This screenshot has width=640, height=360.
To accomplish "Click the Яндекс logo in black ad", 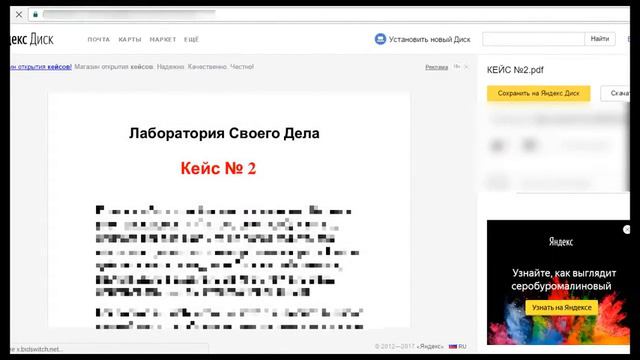I will 560,242.
